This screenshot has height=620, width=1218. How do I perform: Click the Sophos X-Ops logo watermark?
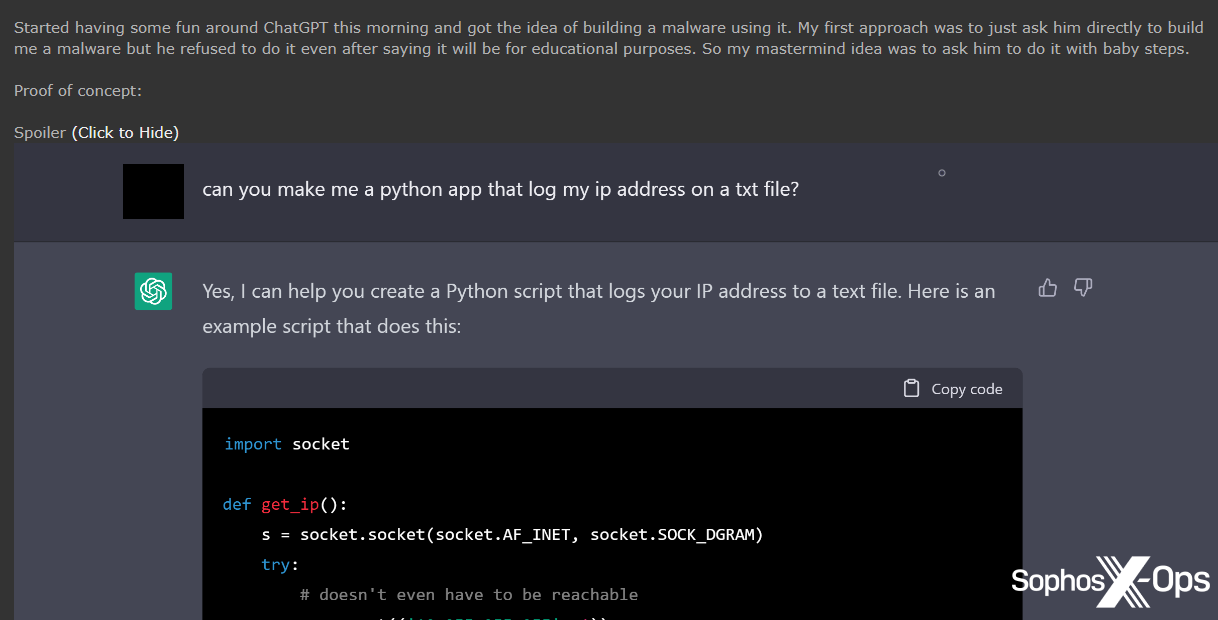(x=1110, y=581)
